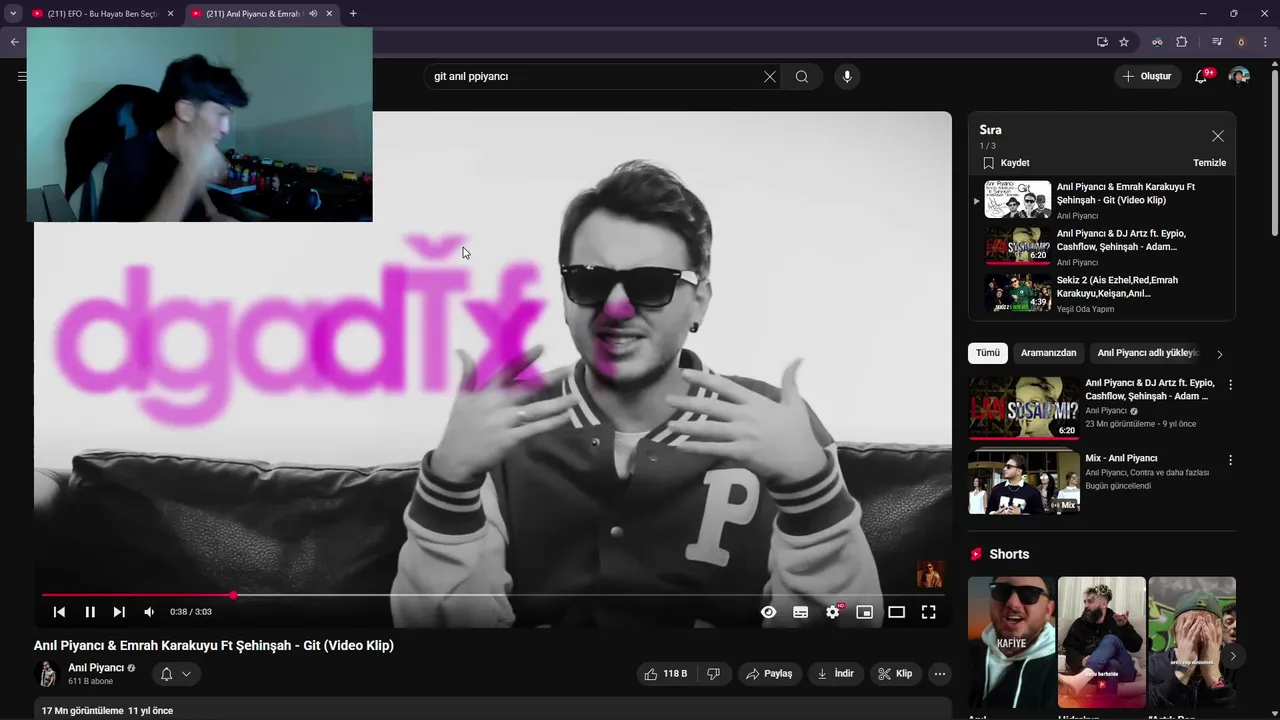1280x720 pixels.
Task: Run search with magnifier button
Action: pos(802,77)
